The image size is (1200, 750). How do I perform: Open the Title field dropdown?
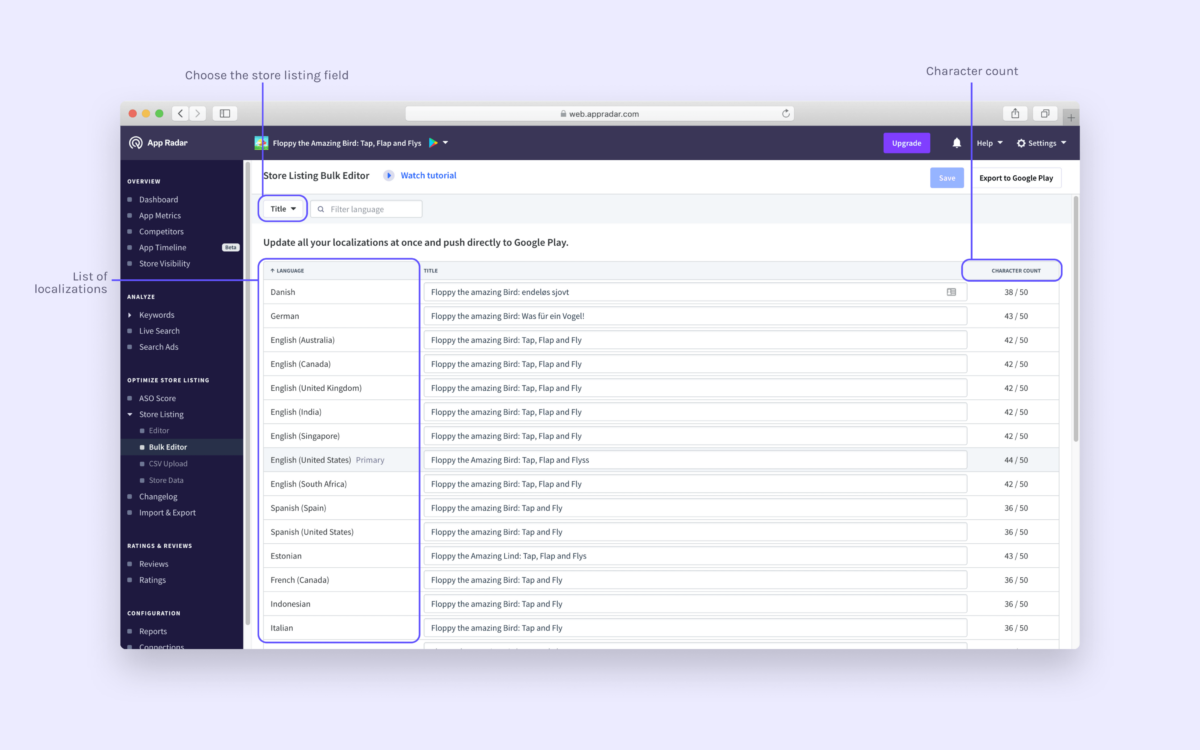(282, 208)
